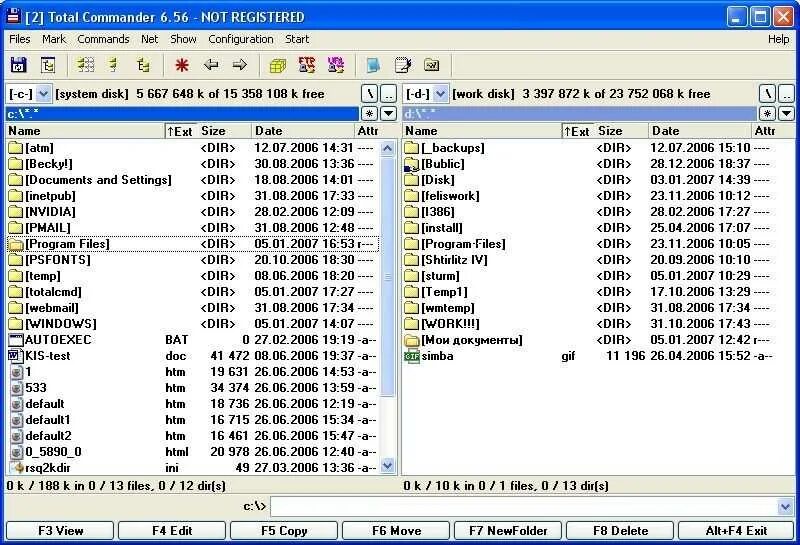
Task: Open right panel hotlist asterisk button
Action: coord(767,113)
